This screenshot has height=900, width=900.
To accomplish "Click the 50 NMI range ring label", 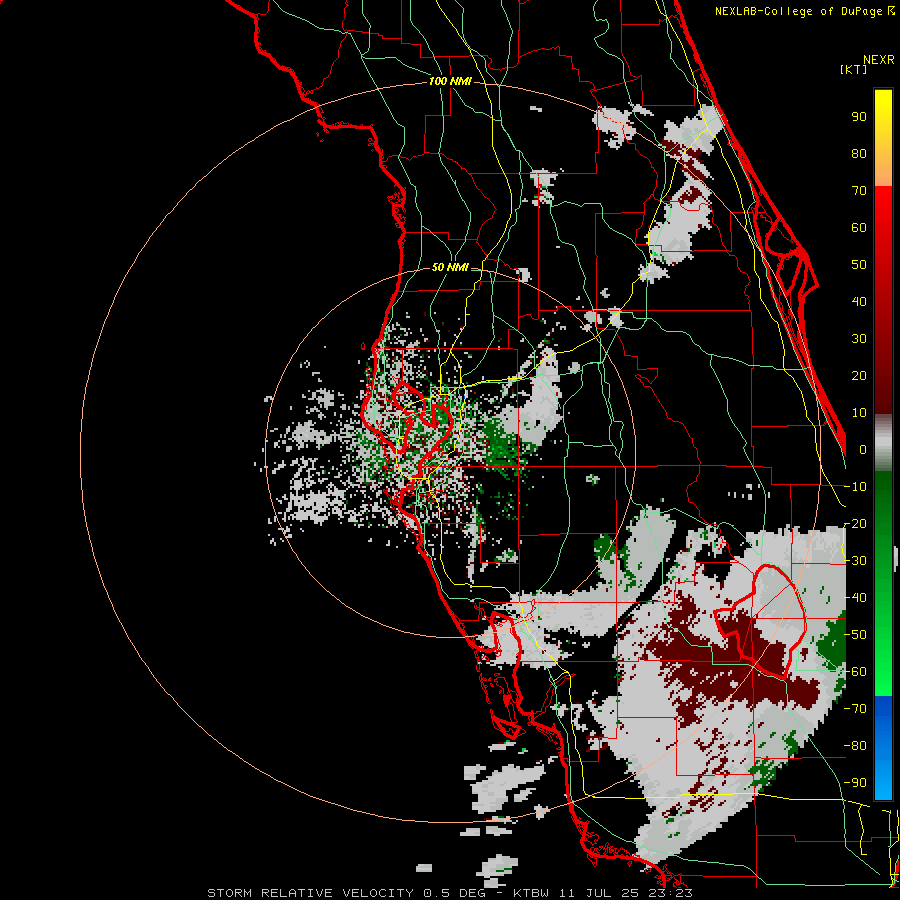I will coord(450,267).
